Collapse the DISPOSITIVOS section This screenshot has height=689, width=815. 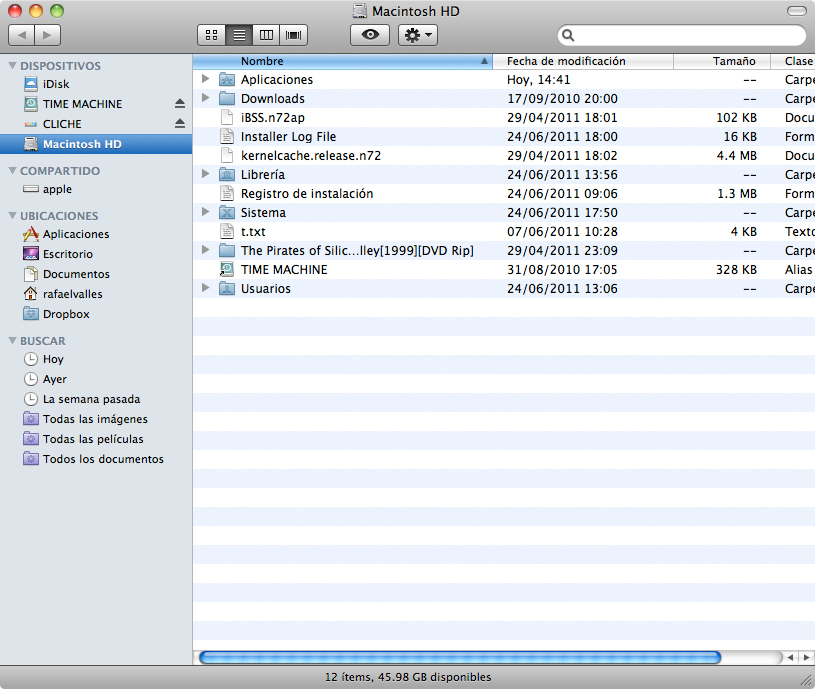tap(12, 65)
